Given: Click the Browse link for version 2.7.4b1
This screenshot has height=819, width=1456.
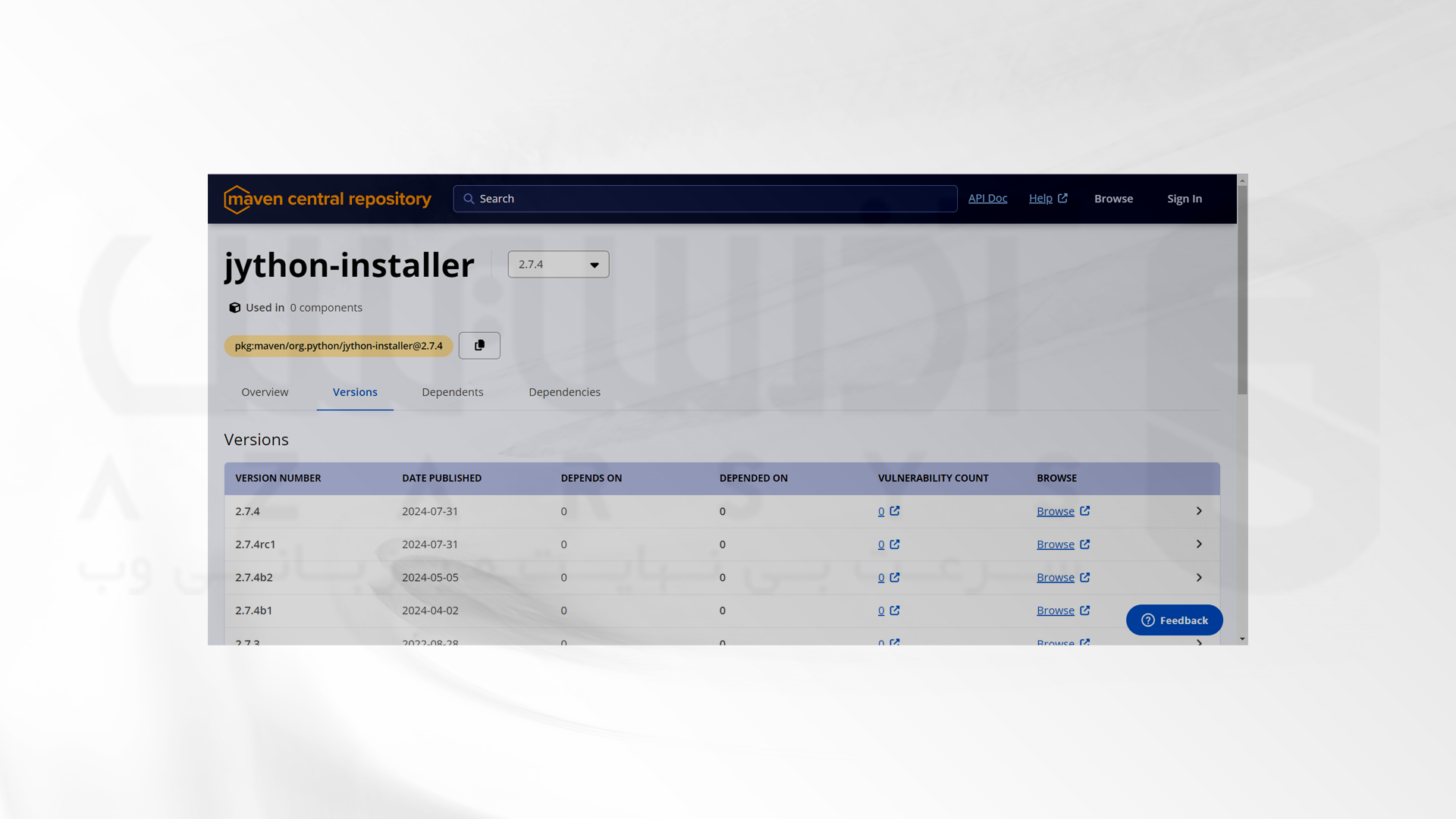Looking at the screenshot, I should tap(1056, 610).
